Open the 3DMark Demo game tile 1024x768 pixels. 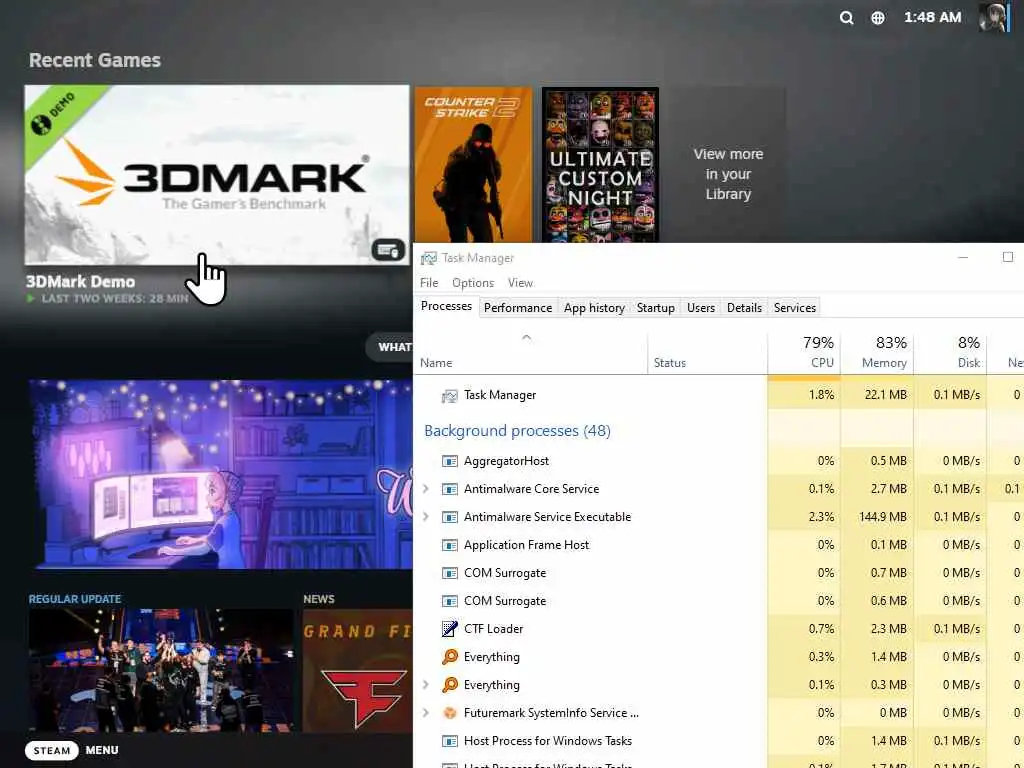pos(217,175)
